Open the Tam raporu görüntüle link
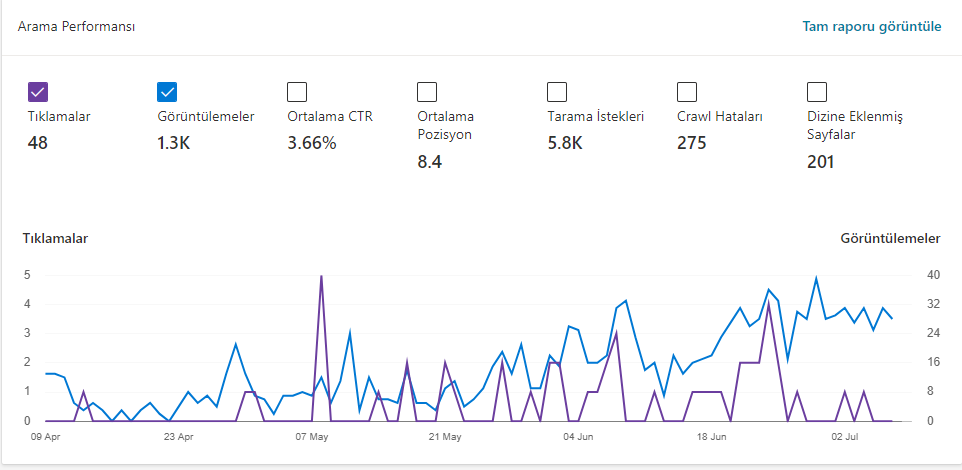The width and height of the screenshot is (962, 470). (872, 27)
